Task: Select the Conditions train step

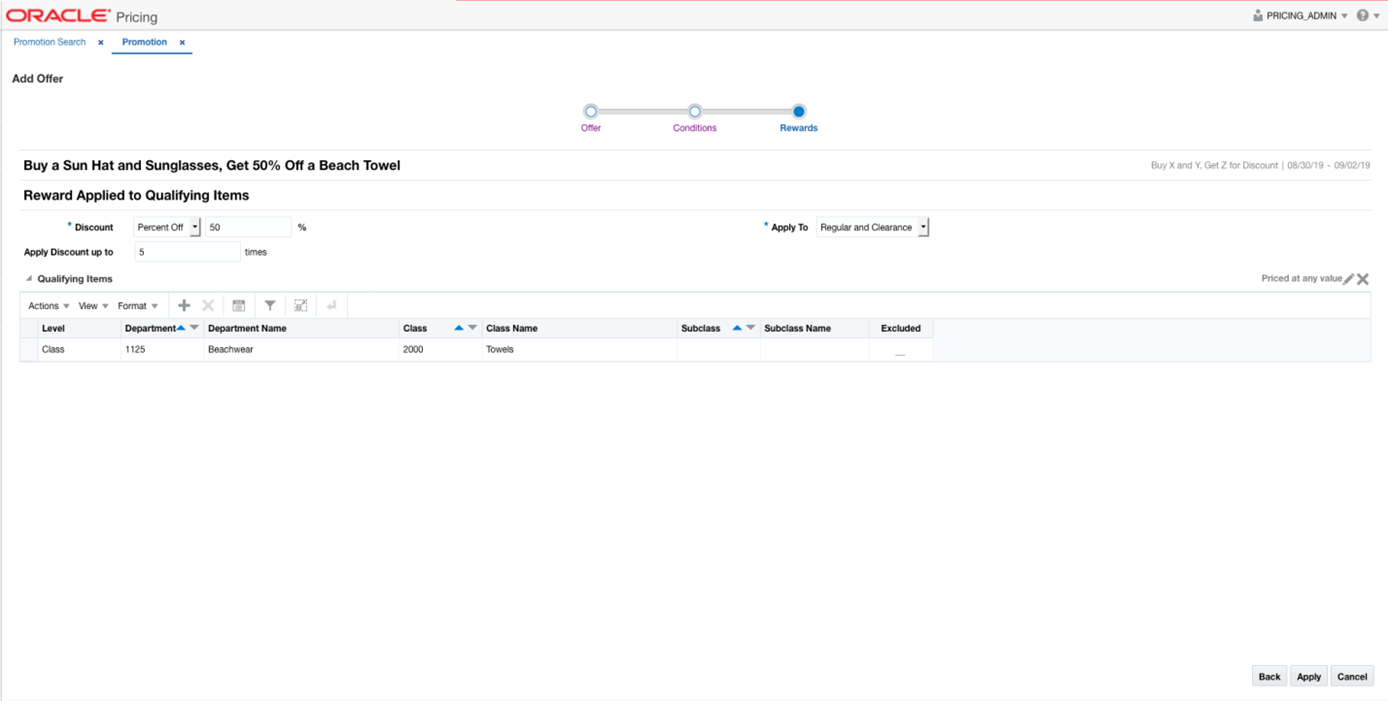Action: point(695,111)
